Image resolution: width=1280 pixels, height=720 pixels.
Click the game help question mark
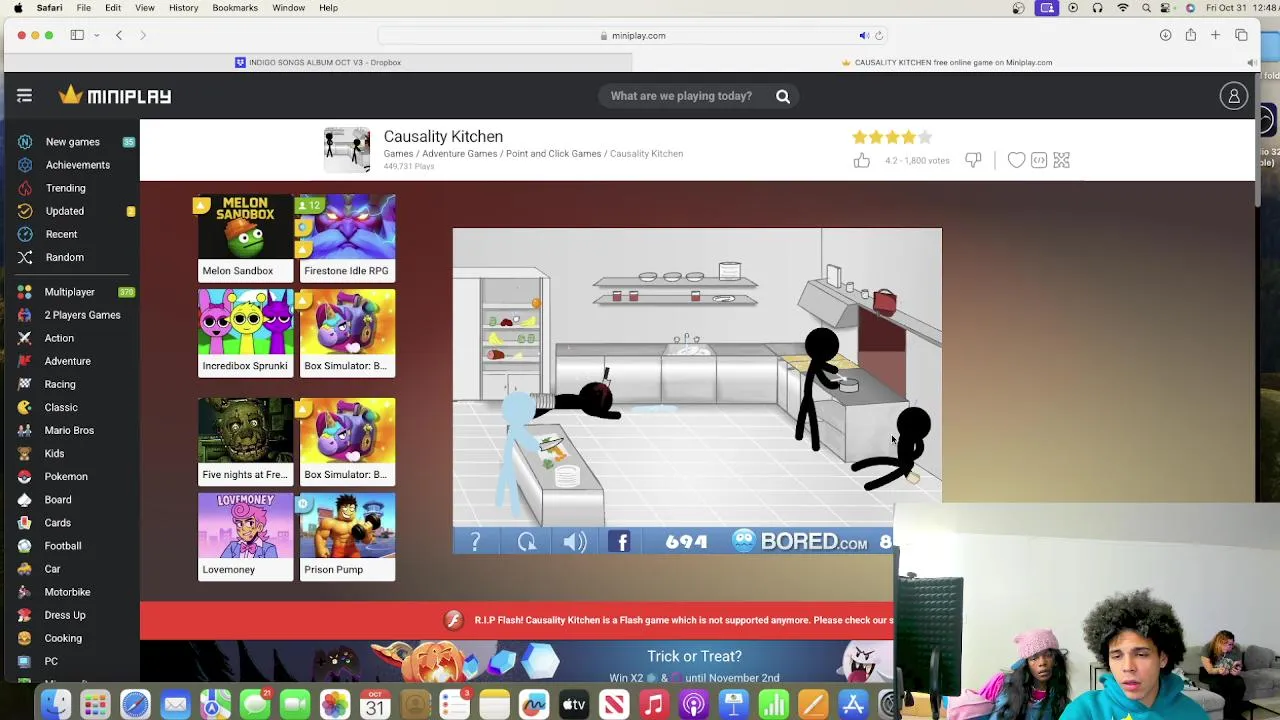click(x=475, y=541)
